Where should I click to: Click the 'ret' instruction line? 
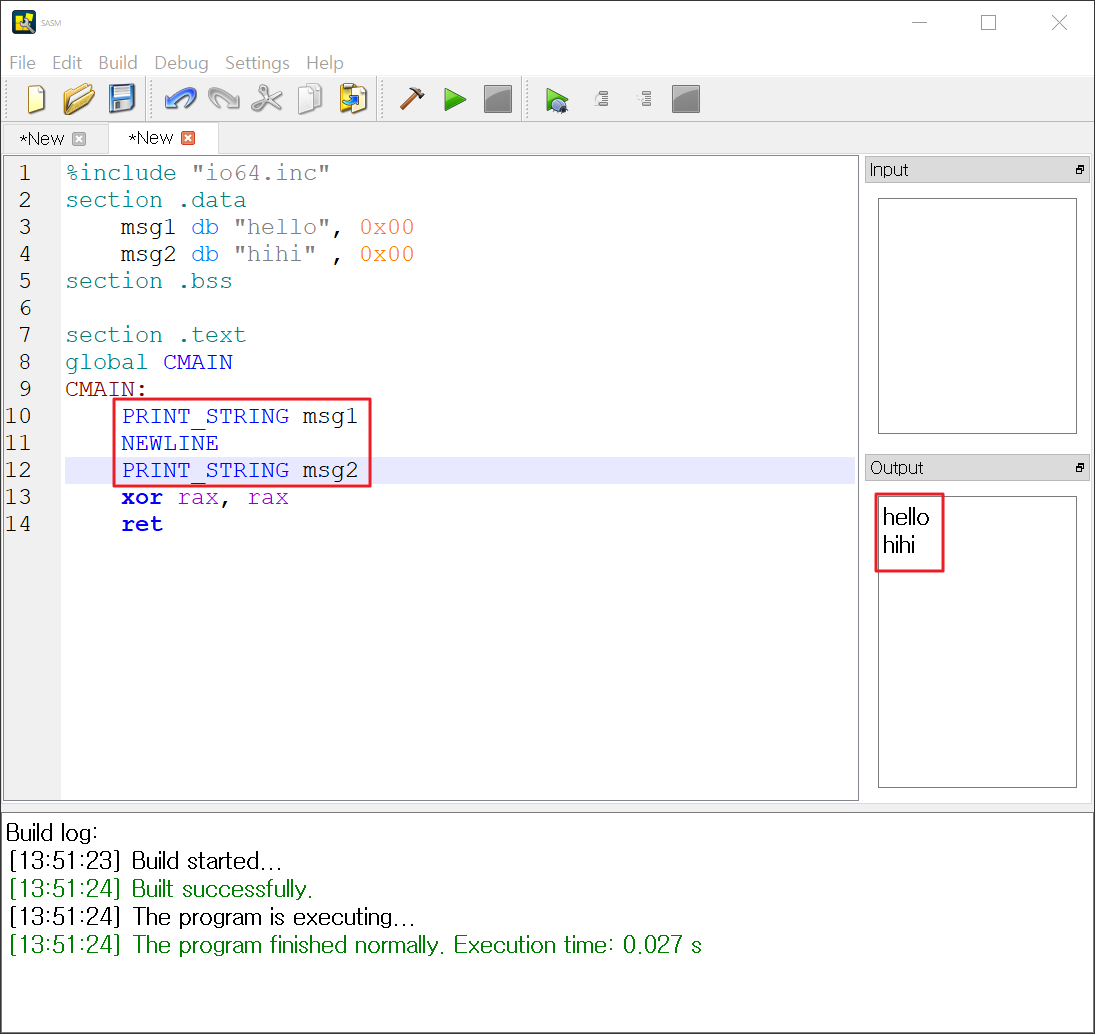pos(142,524)
